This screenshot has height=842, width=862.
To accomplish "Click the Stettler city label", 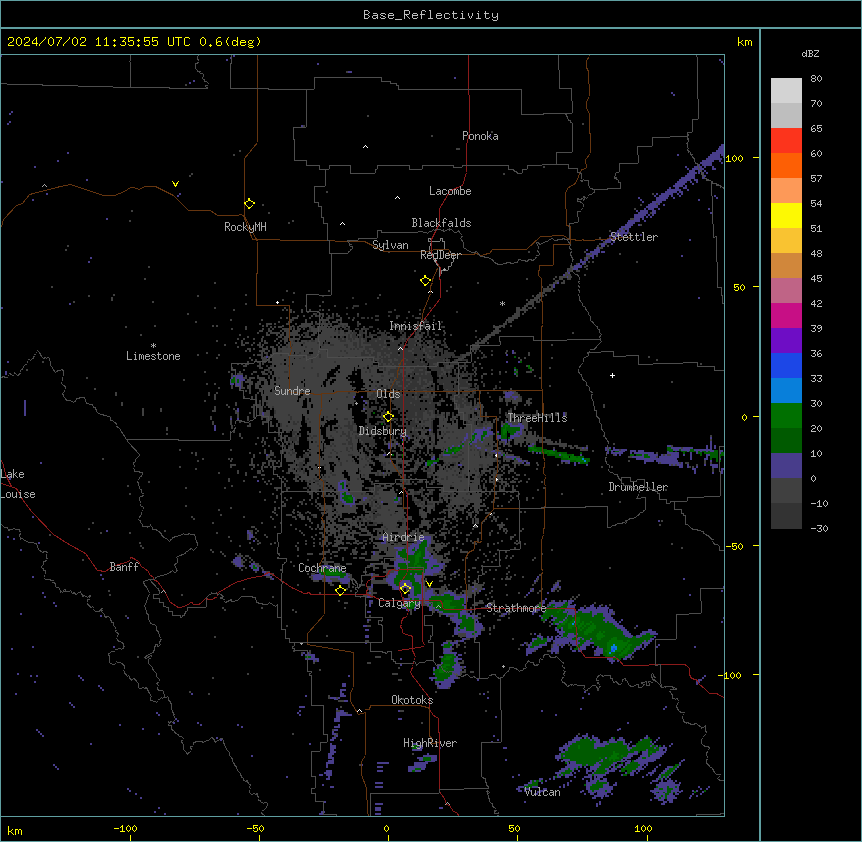I will pos(634,237).
